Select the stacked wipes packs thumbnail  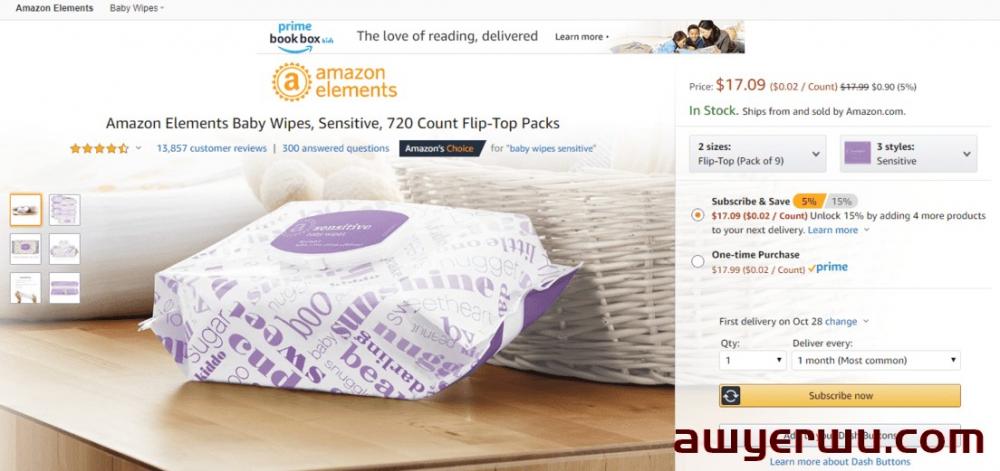tap(64, 210)
